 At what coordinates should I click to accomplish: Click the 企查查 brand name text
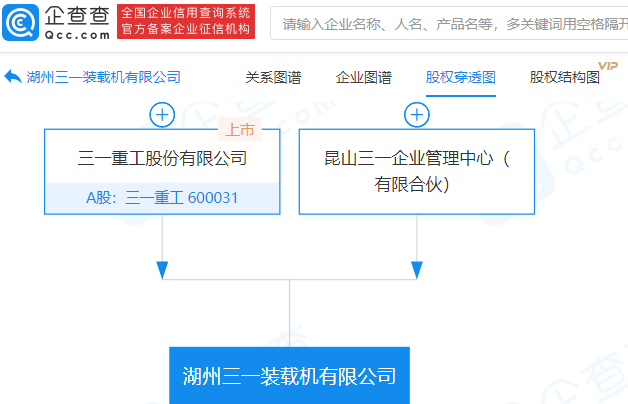click(77, 16)
